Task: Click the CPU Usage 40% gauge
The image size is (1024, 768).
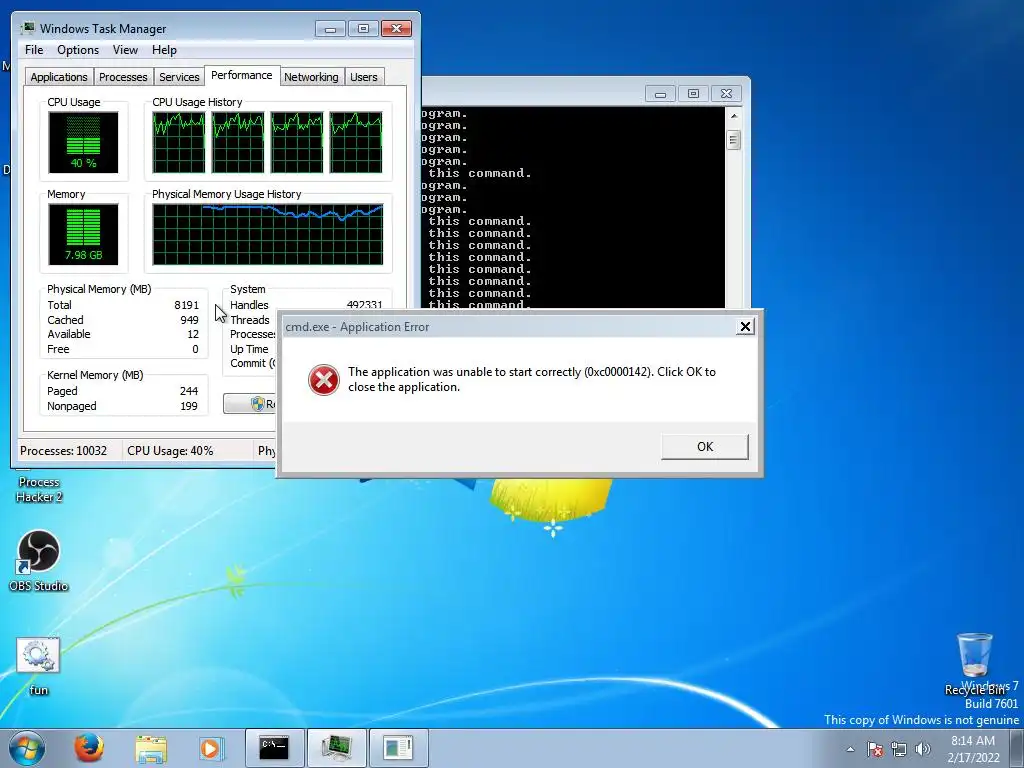Action: 83,142
